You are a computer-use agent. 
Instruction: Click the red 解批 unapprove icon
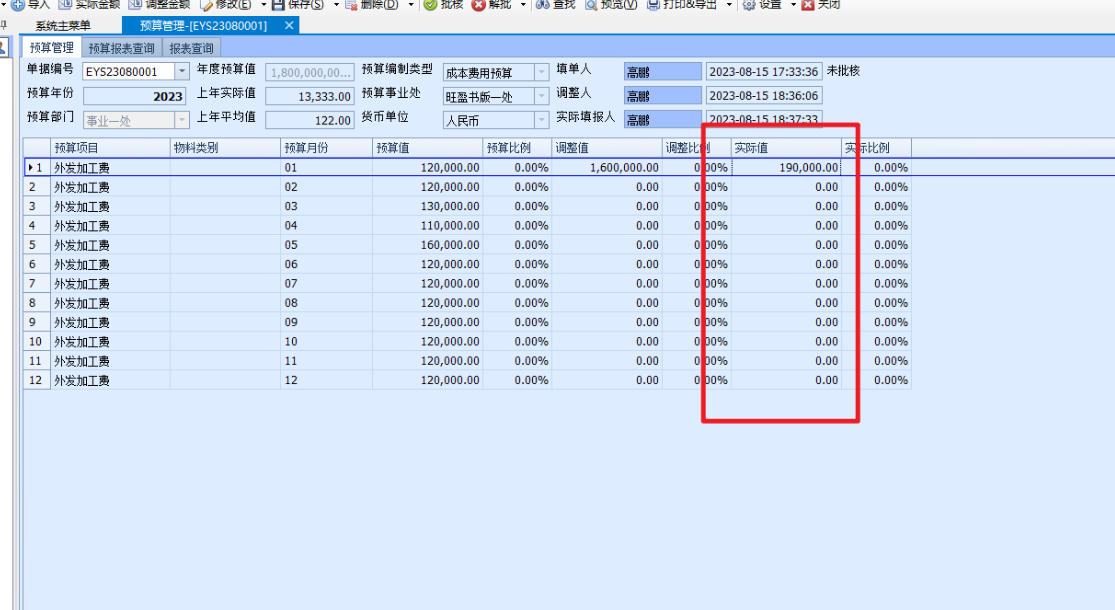pos(479,4)
